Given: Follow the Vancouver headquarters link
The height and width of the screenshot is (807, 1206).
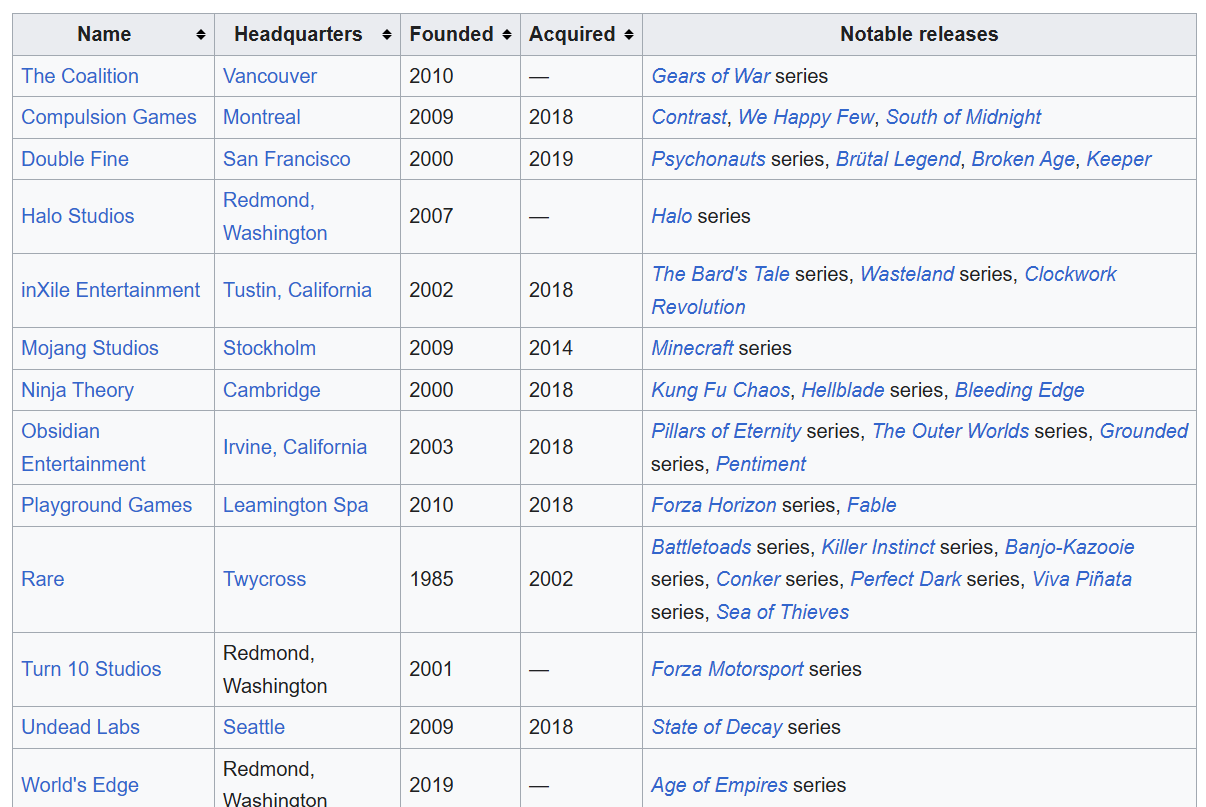Looking at the screenshot, I should [x=270, y=76].
